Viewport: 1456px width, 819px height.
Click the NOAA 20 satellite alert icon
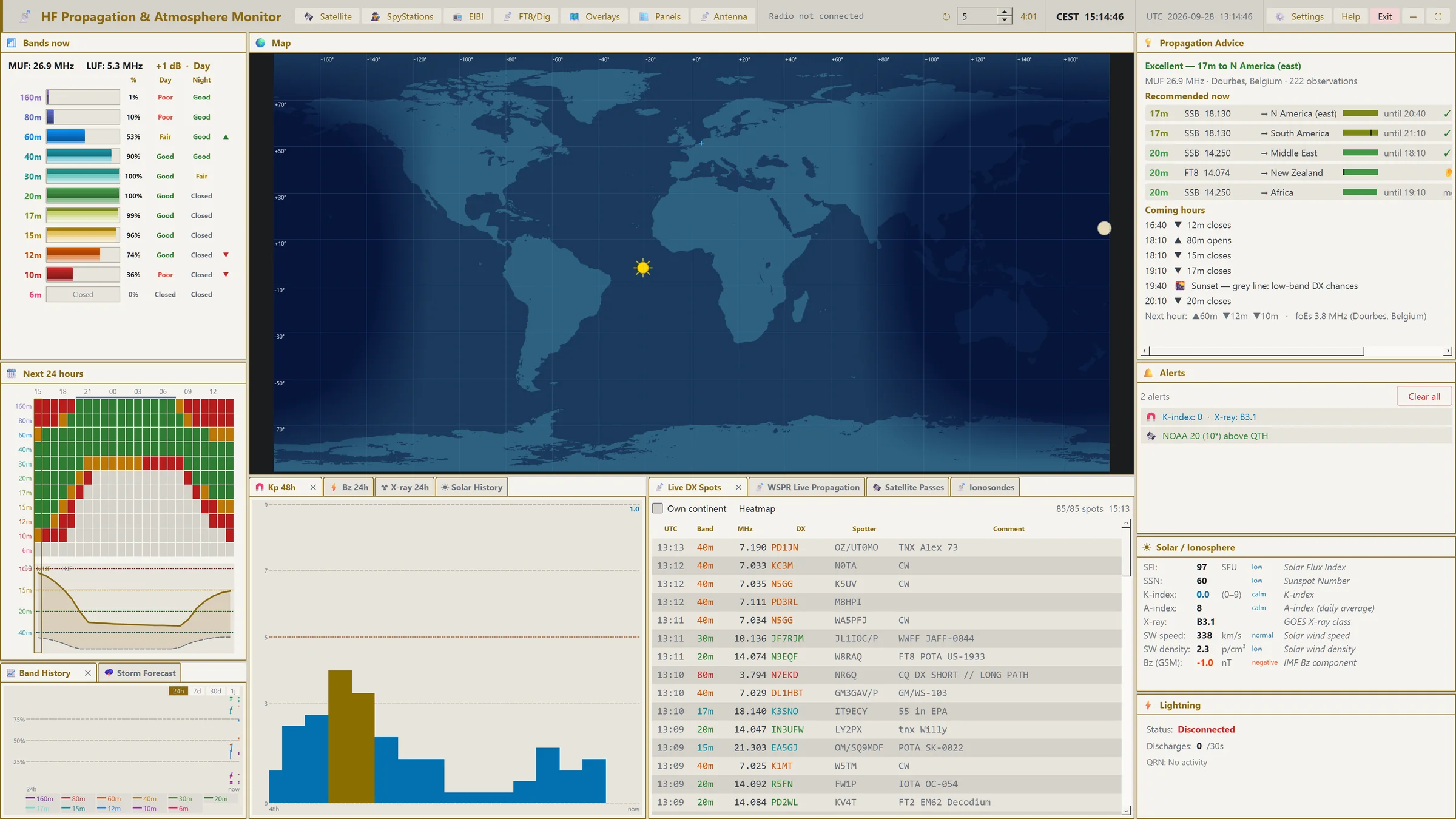pyautogui.click(x=1151, y=436)
